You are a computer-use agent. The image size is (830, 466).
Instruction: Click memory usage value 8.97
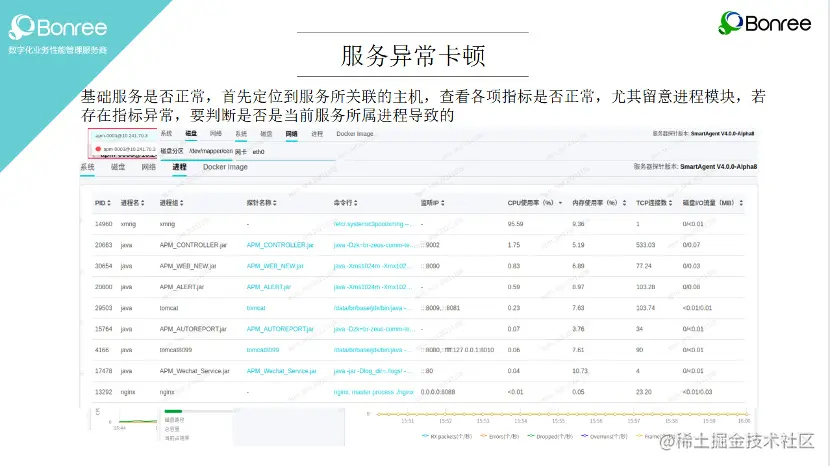pos(578,287)
